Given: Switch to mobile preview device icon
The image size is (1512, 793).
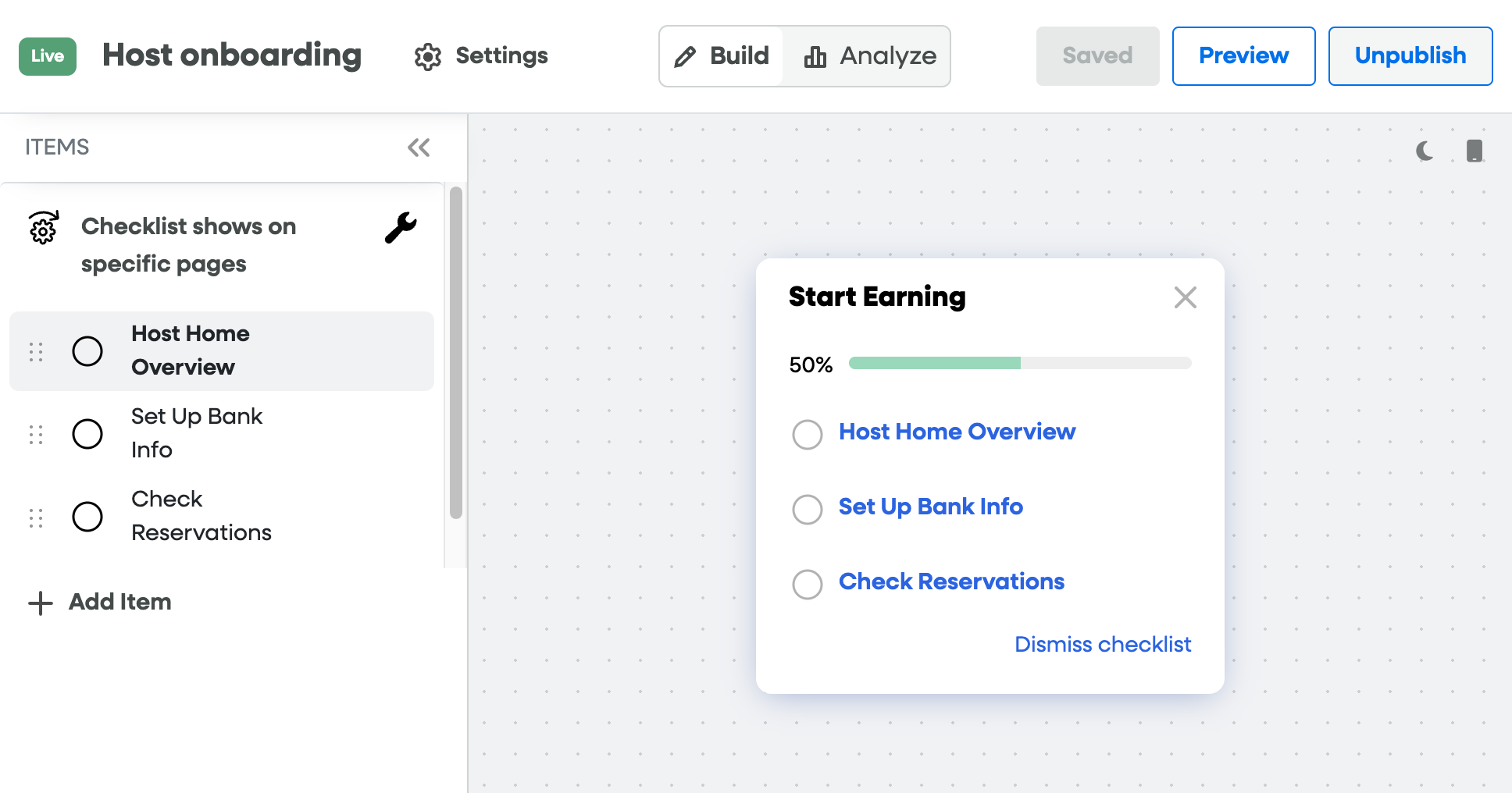Looking at the screenshot, I should pos(1474,151).
